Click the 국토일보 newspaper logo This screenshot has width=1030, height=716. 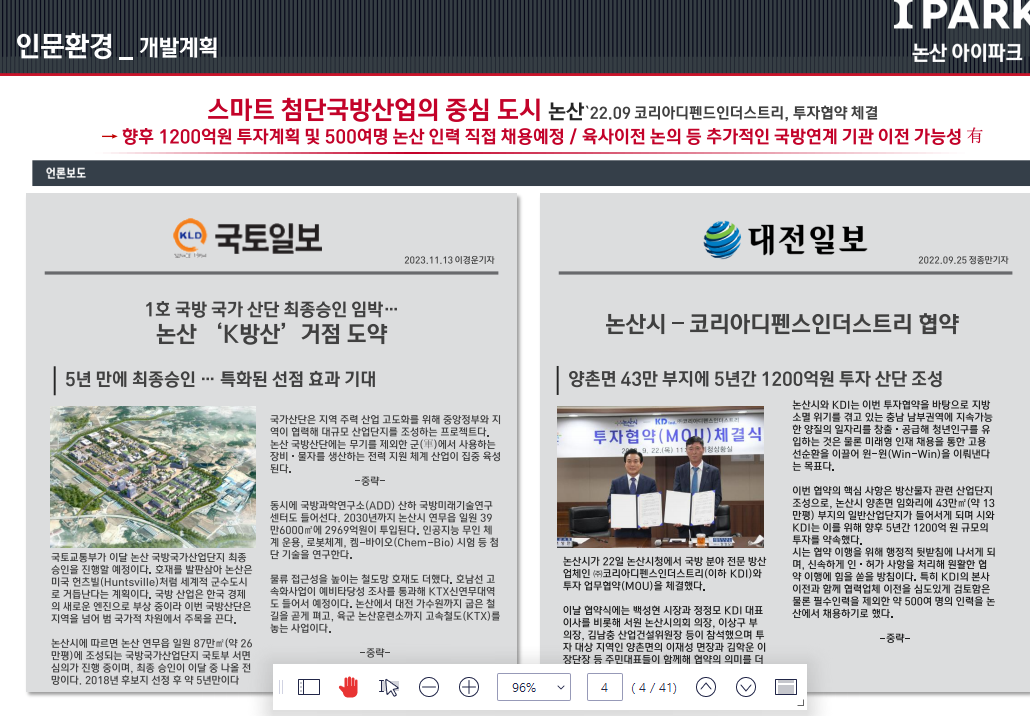coord(248,238)
